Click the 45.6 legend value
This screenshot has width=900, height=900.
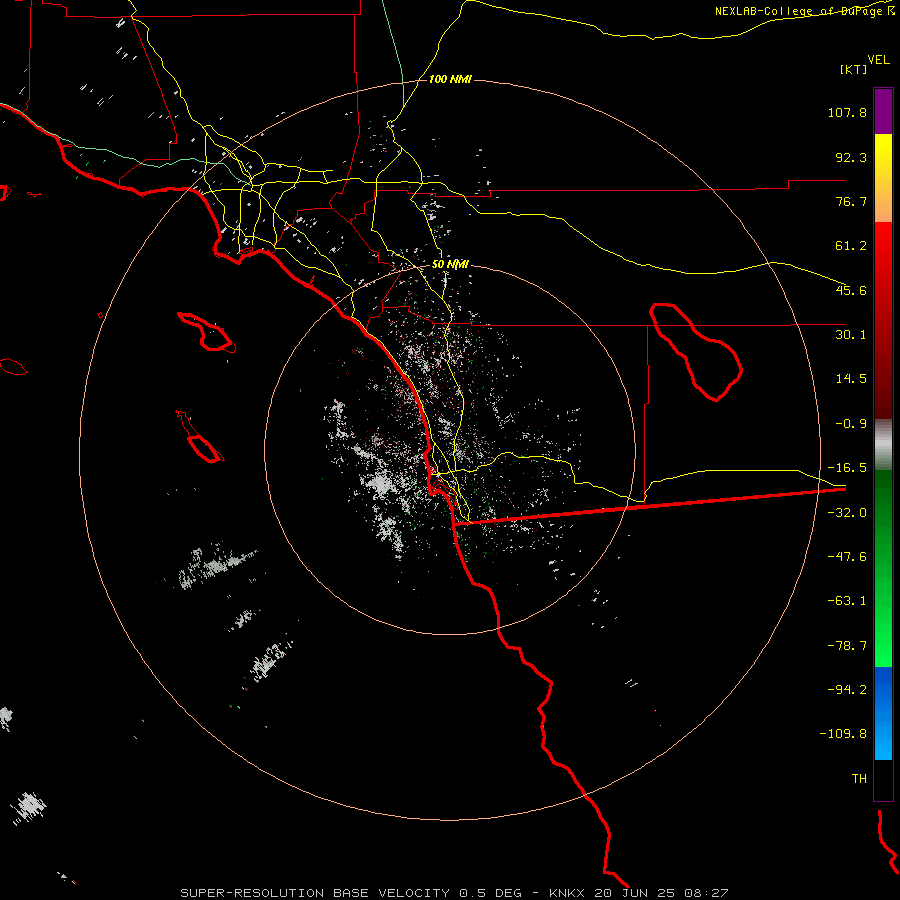(x=851, y=290)
